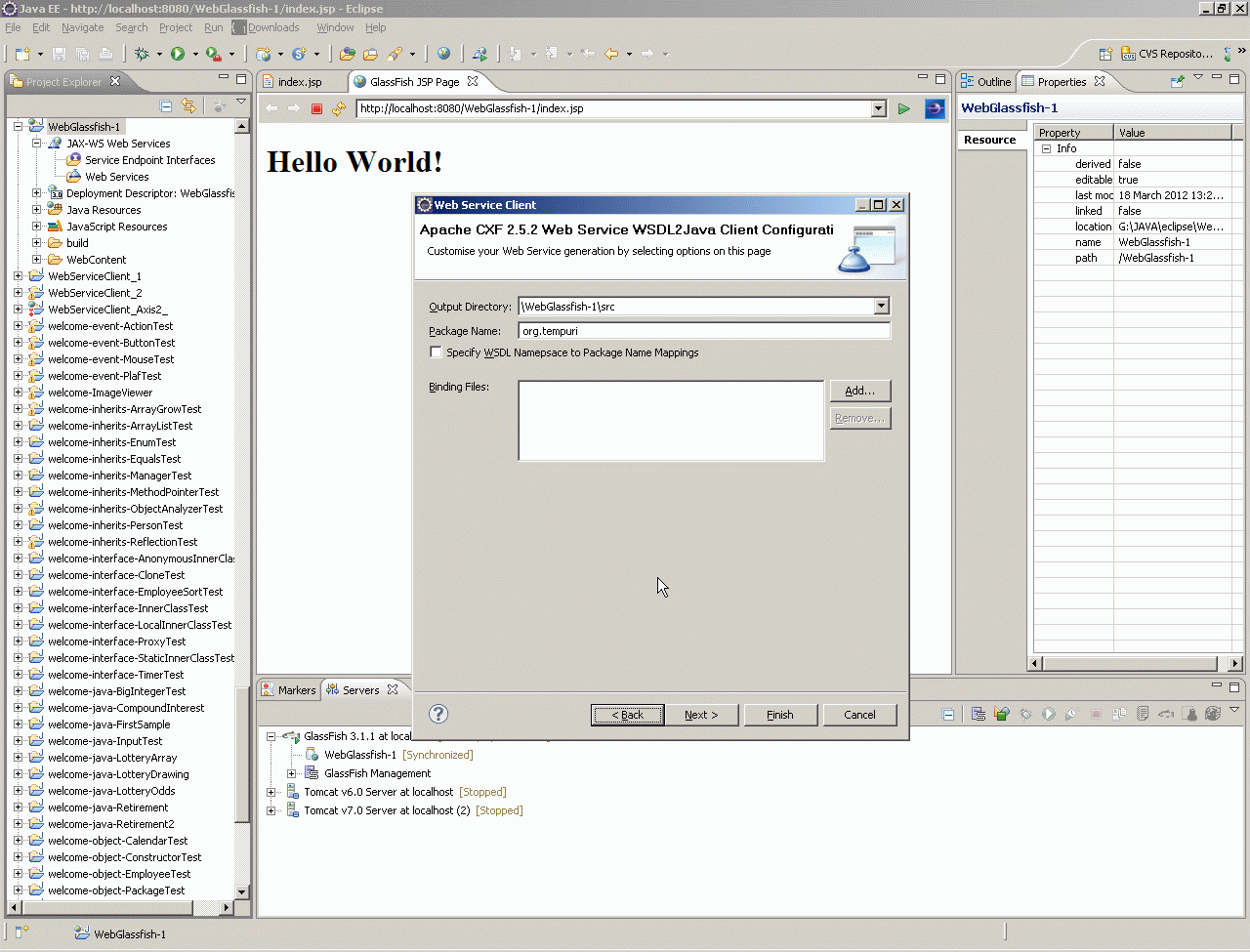Stop loading page in GlassFish JSP browser

[x=316, y=108]
